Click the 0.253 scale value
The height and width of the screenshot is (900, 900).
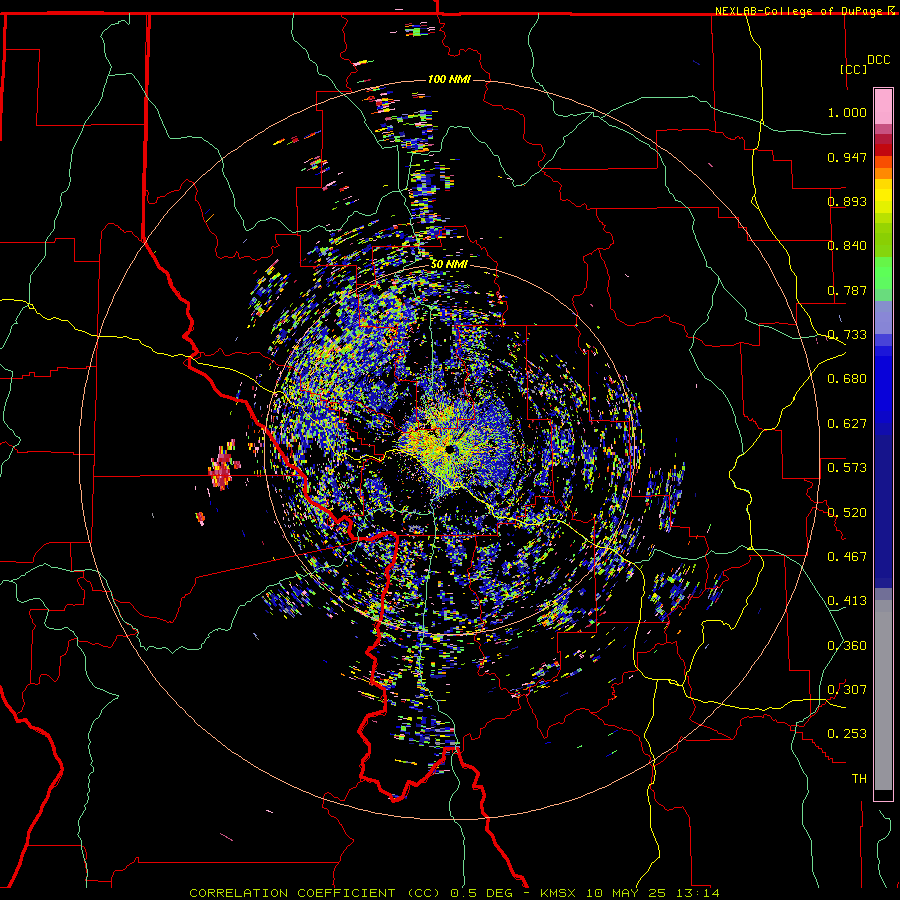tap(847, 734)
